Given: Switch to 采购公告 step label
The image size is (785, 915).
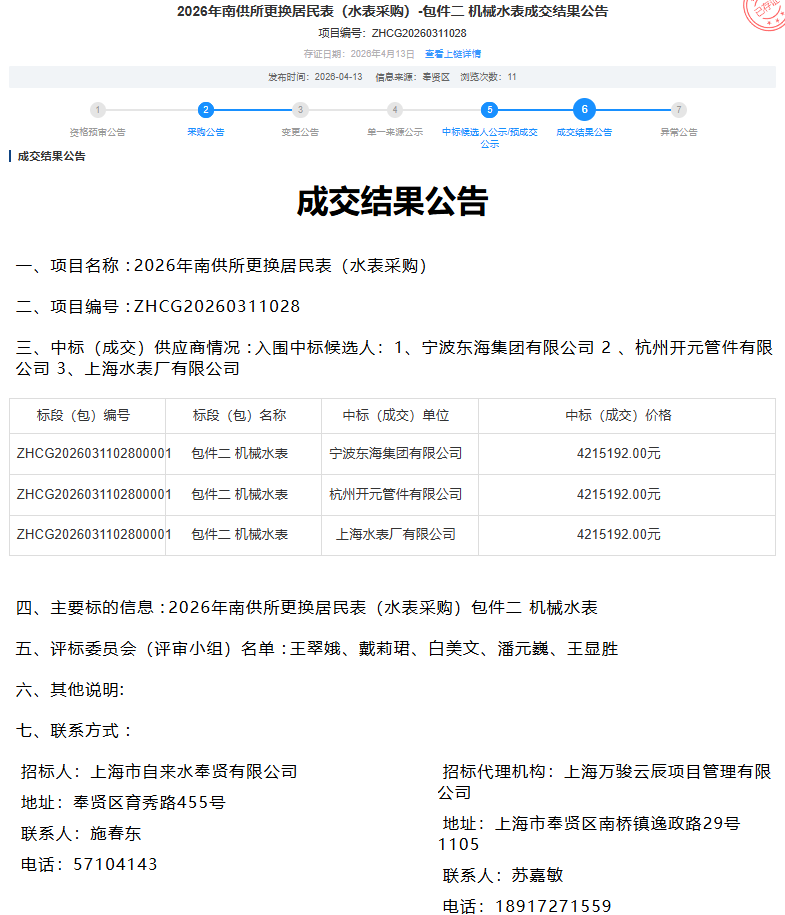Looking at the screenshot, I should tap(205, 132).
